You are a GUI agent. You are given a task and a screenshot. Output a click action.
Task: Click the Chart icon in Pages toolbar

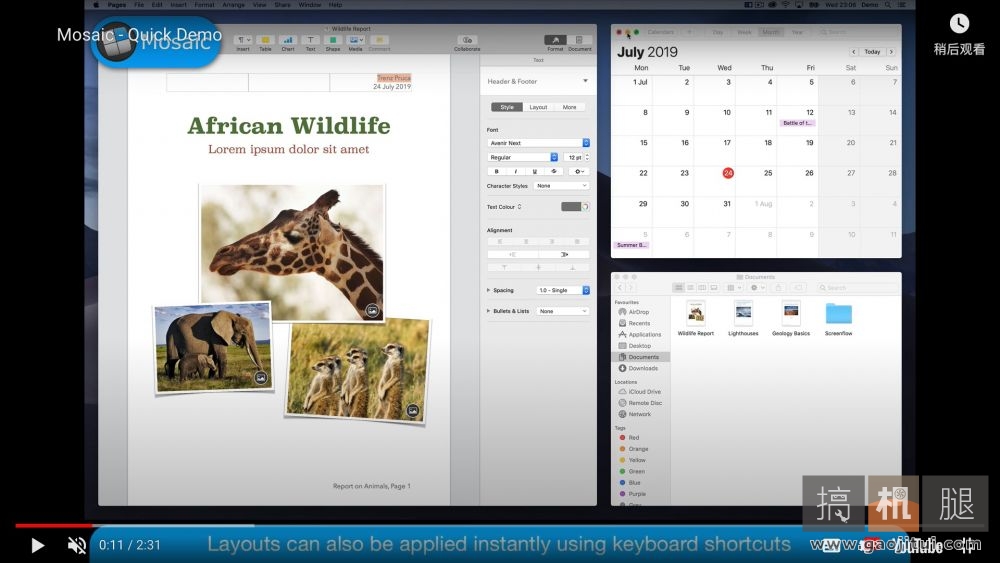point(288,43)
